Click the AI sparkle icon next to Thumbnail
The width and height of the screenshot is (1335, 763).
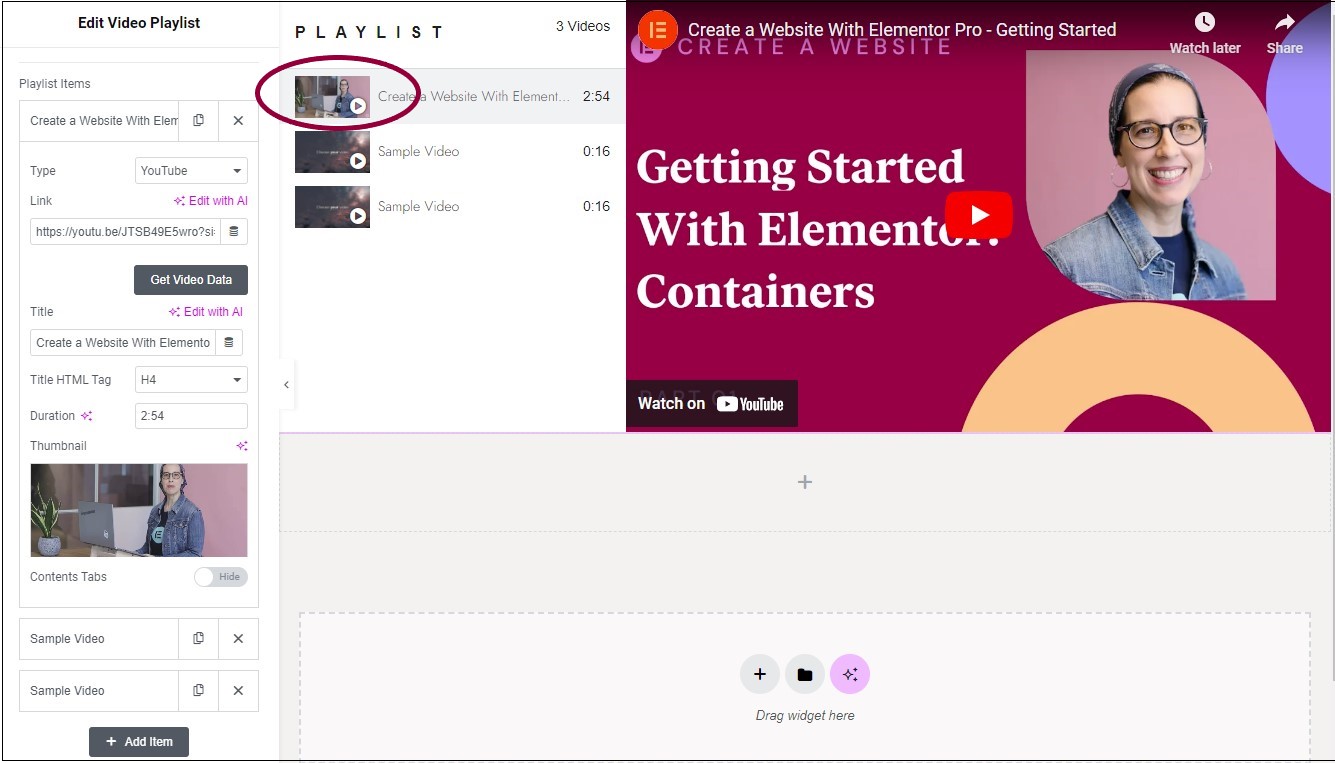tap(241, 446)
